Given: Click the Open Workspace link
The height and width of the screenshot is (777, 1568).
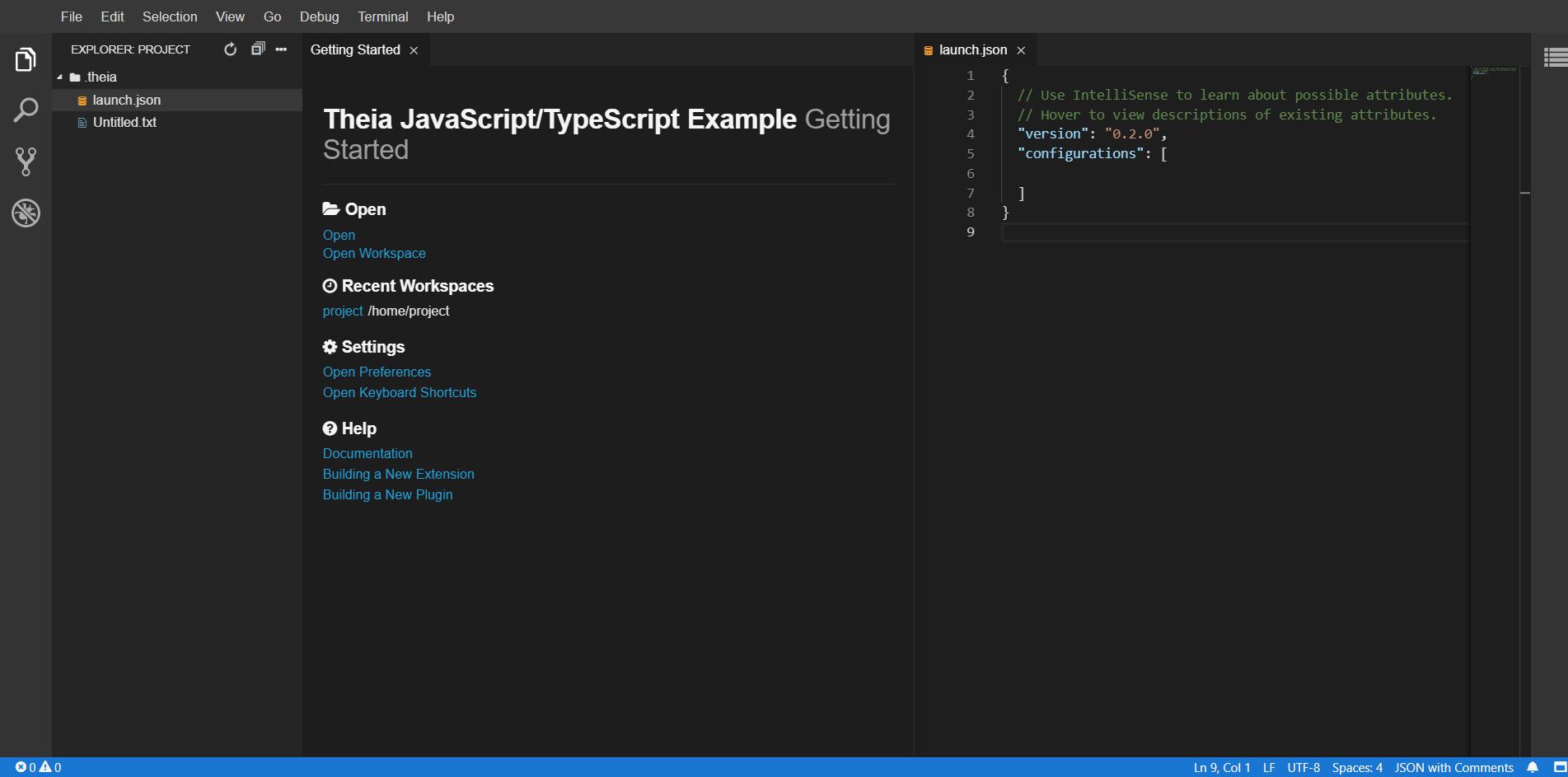Looking at the screenshot, I should [x=374, y=253].
